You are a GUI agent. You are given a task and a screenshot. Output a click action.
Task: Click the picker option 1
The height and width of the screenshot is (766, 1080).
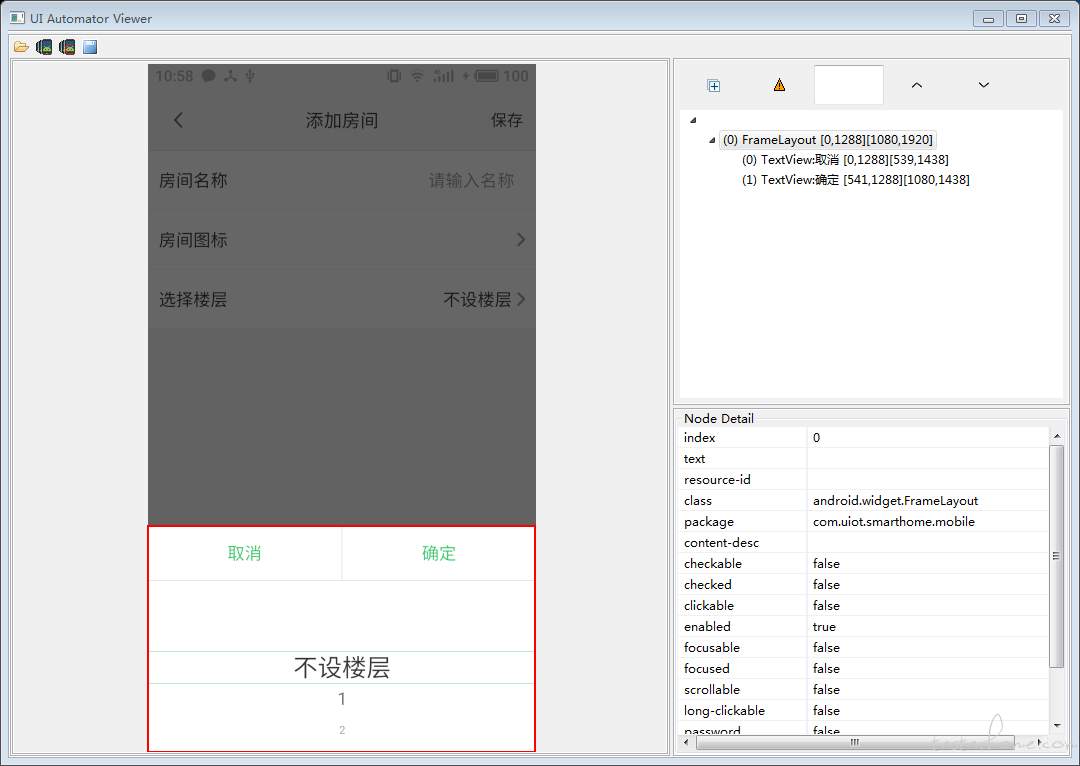tap(342, 699)
